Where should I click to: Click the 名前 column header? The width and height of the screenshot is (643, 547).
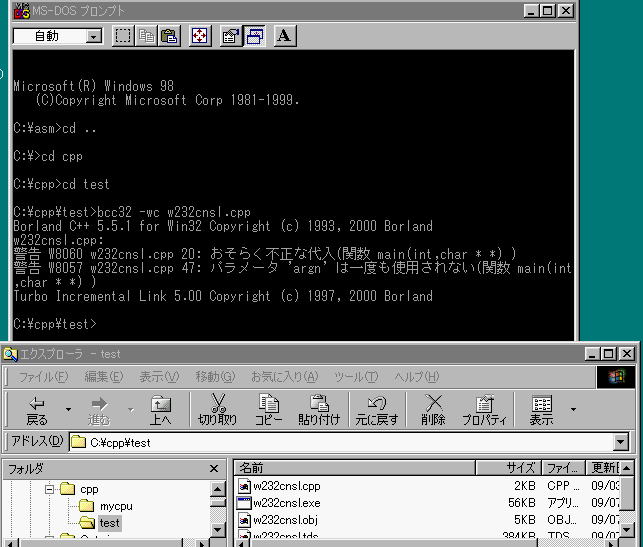(x=355, y=468)
